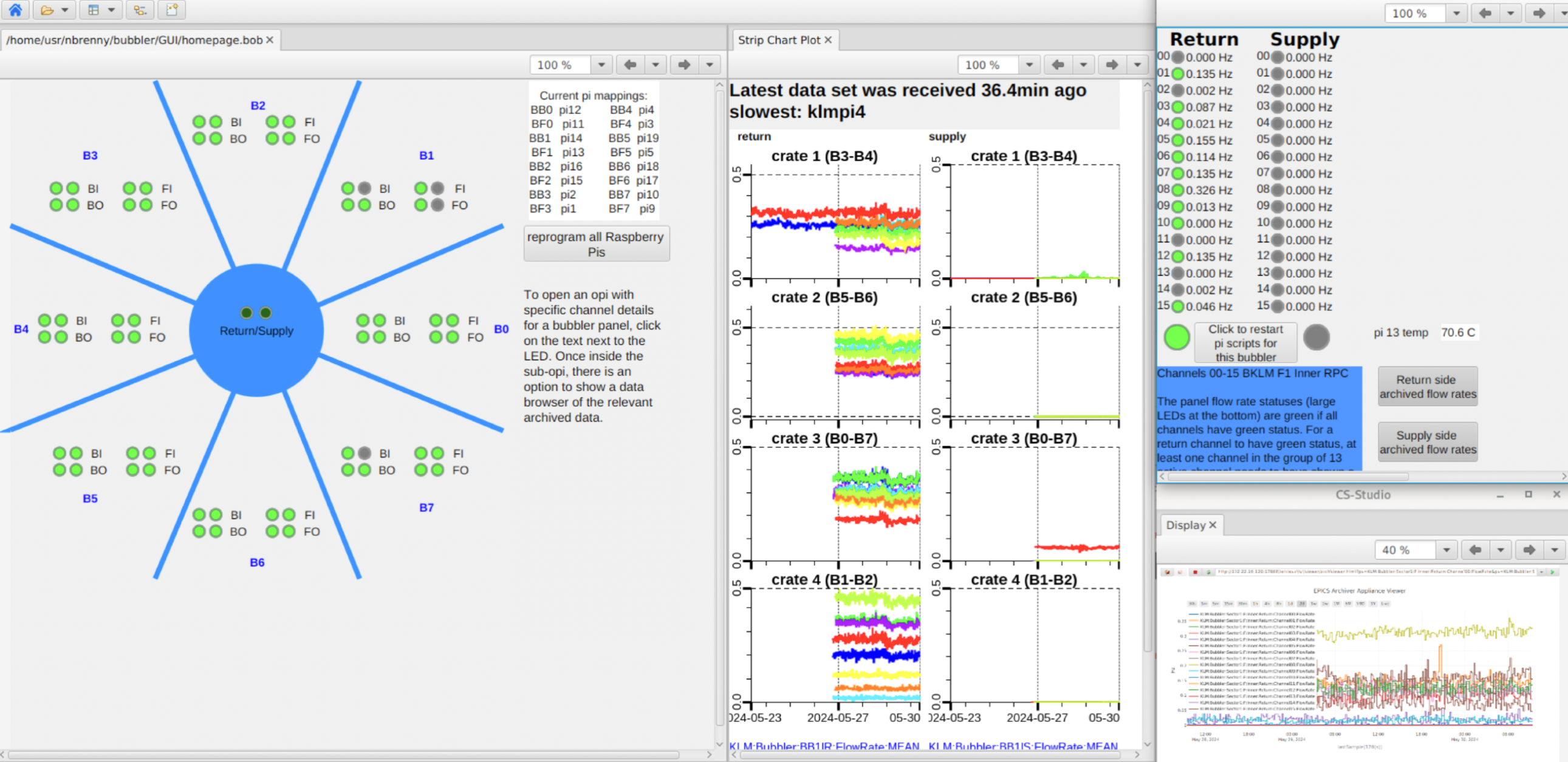Click to restart pi scripts for this bubbler
Viewport: 1568px width, 762px height.
pos(1245,343)
